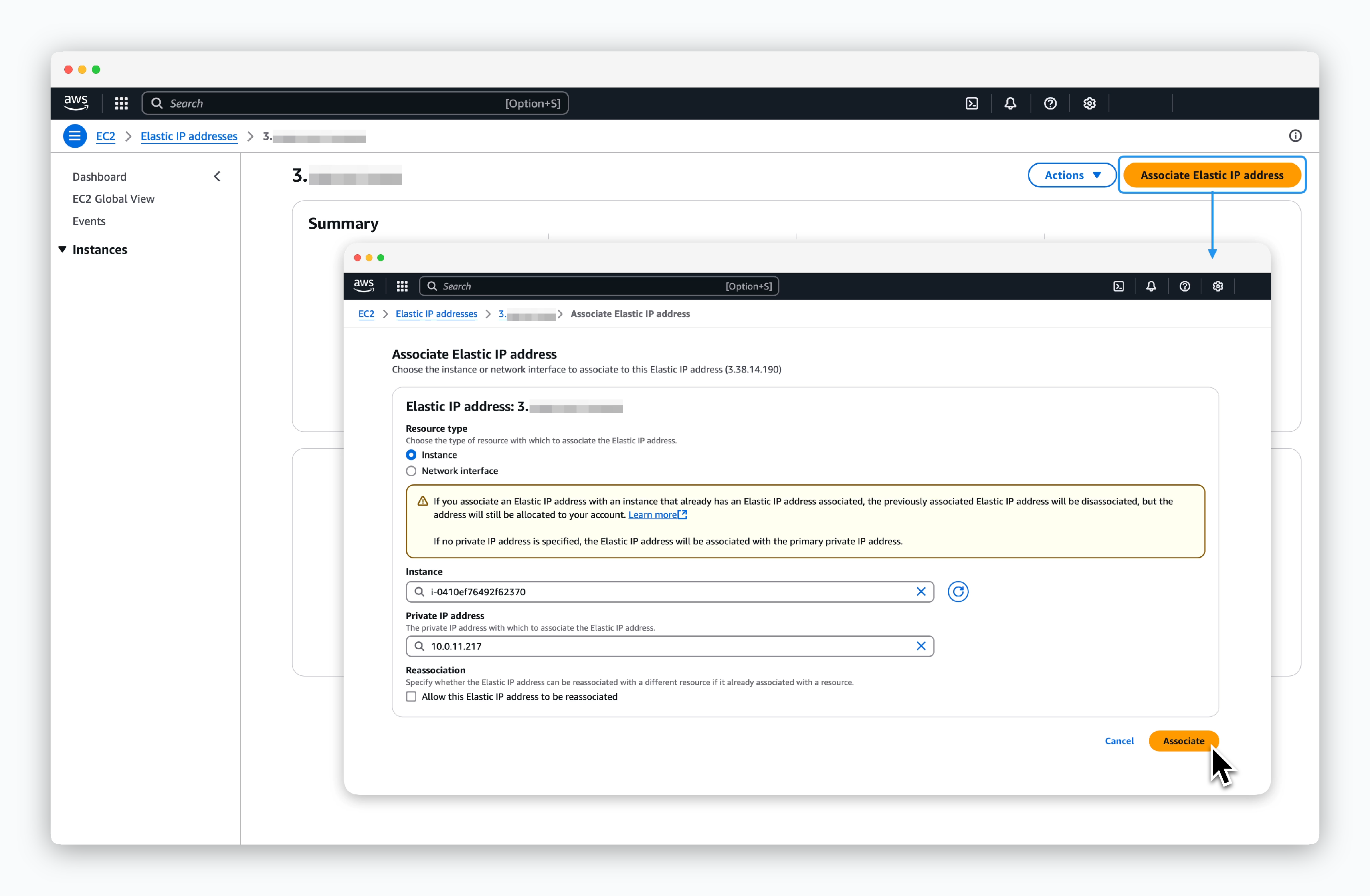Screen dimensions: 1370x896
Task: Open notifications bell in inner window
Action: [x=1151, y=286]
